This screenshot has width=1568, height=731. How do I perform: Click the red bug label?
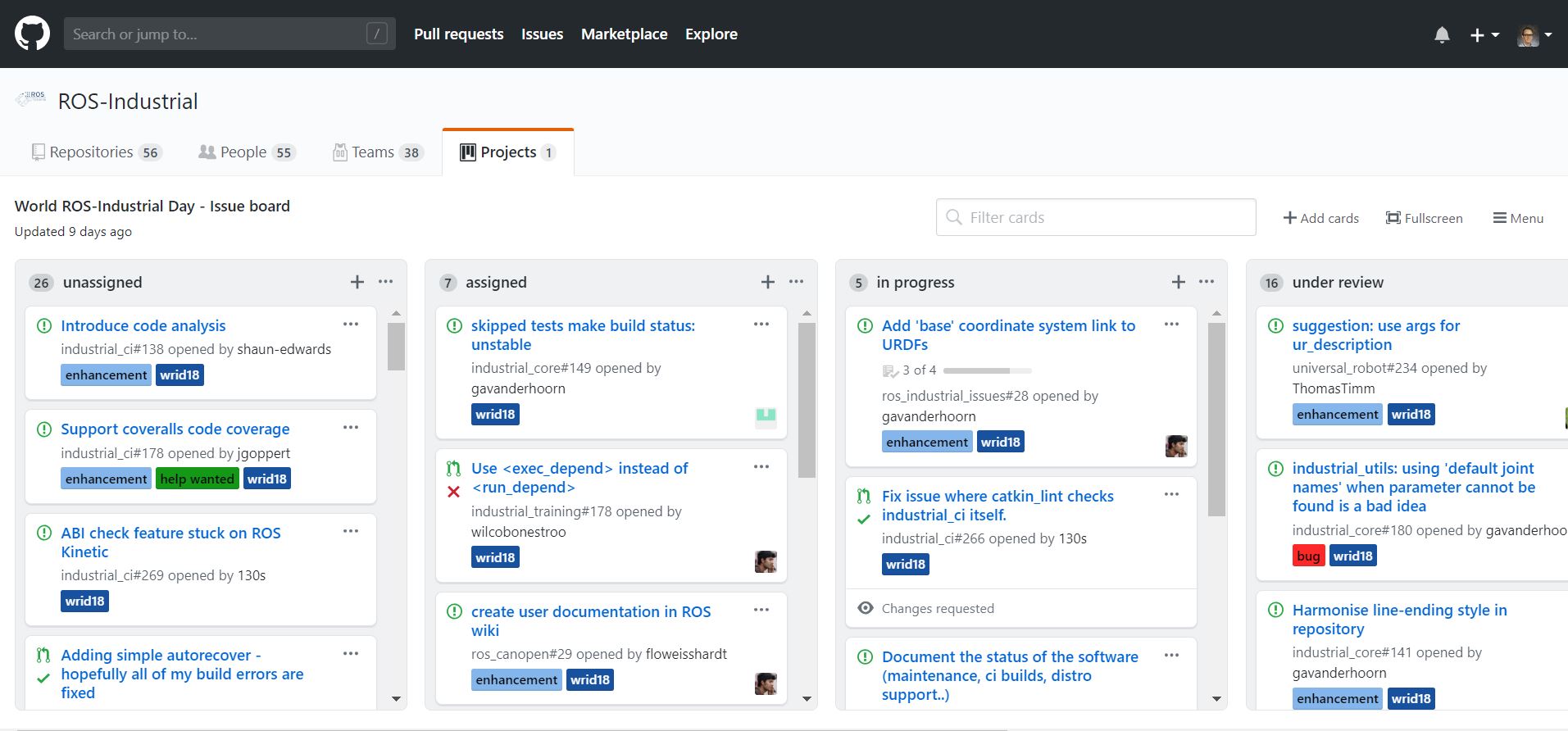click(x=1308, y=556)
